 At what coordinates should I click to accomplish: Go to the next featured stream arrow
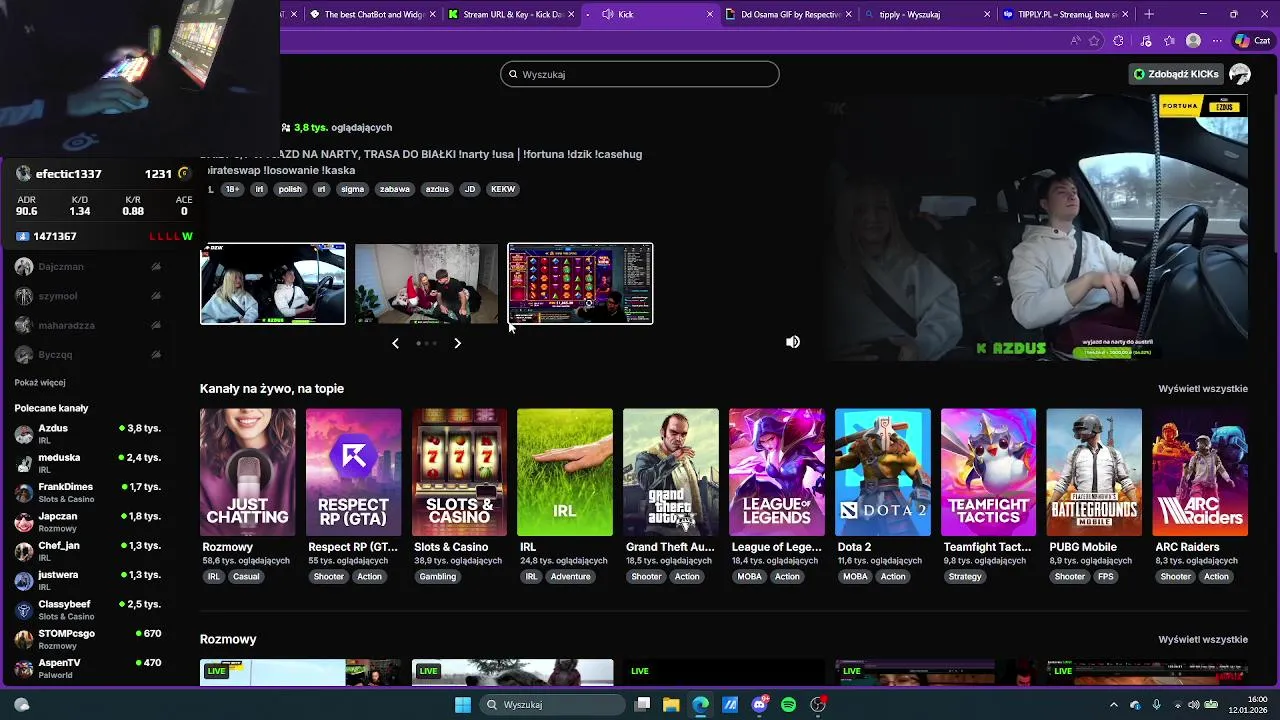[x=457, y=343]
